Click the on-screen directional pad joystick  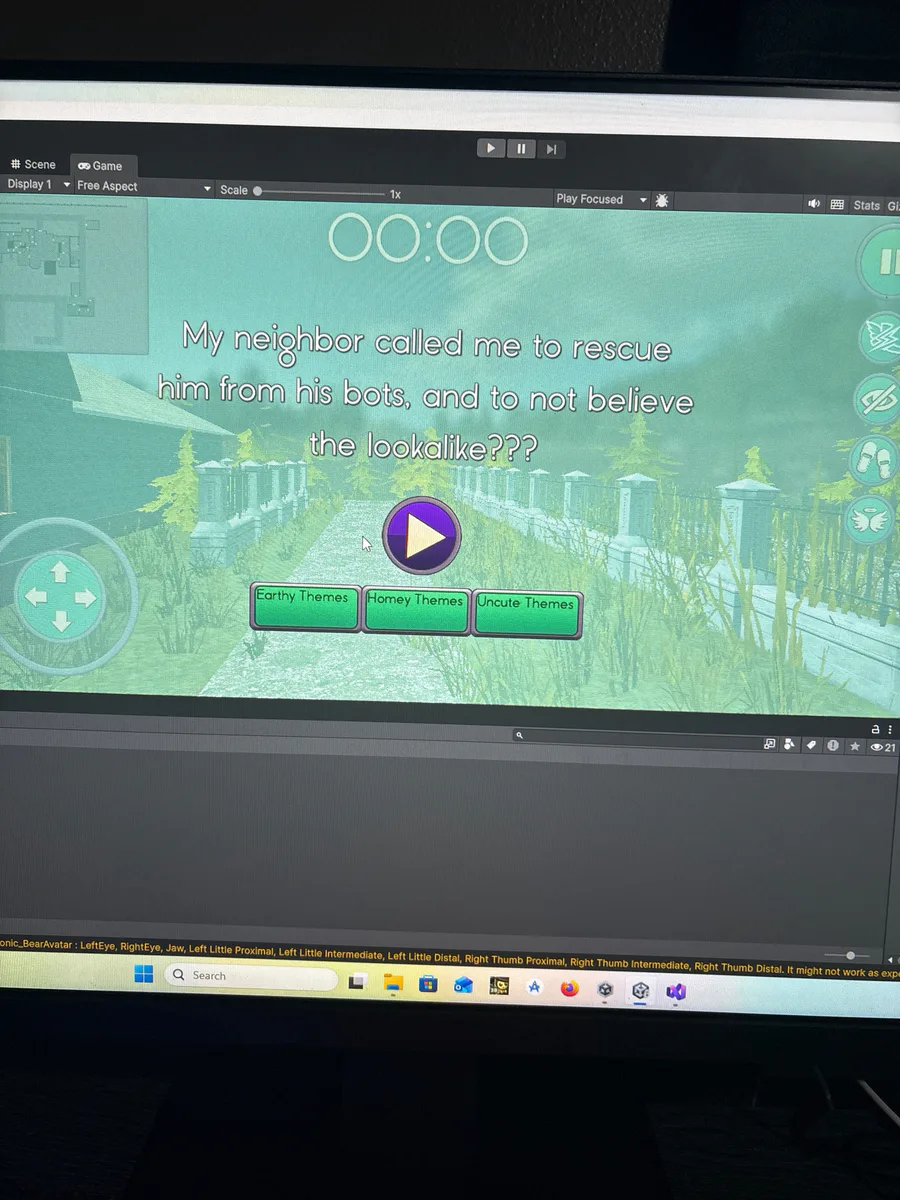click(60, 597)
